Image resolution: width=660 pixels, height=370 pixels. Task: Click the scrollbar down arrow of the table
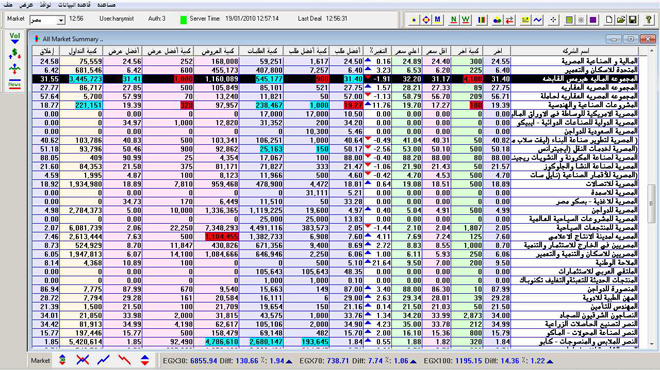[651, 344]
